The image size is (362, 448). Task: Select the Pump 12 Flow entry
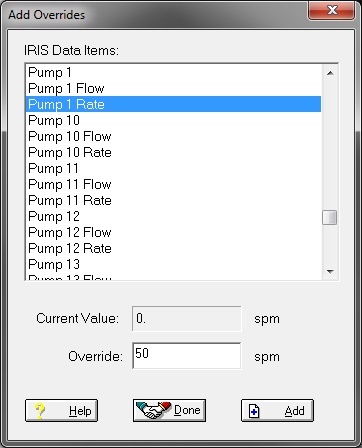click(173, 232)
